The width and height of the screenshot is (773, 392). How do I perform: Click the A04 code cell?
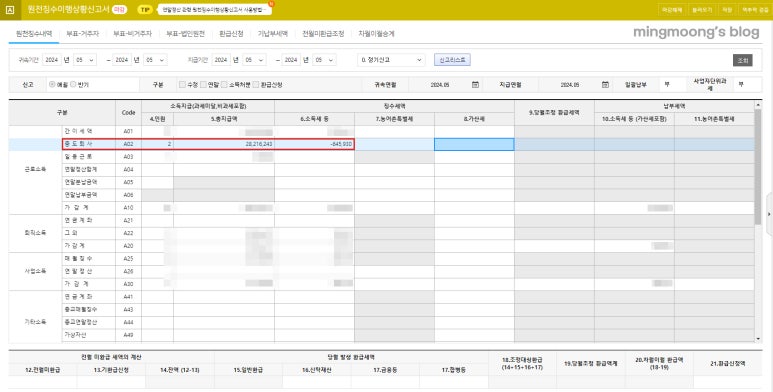click(128, 169)
